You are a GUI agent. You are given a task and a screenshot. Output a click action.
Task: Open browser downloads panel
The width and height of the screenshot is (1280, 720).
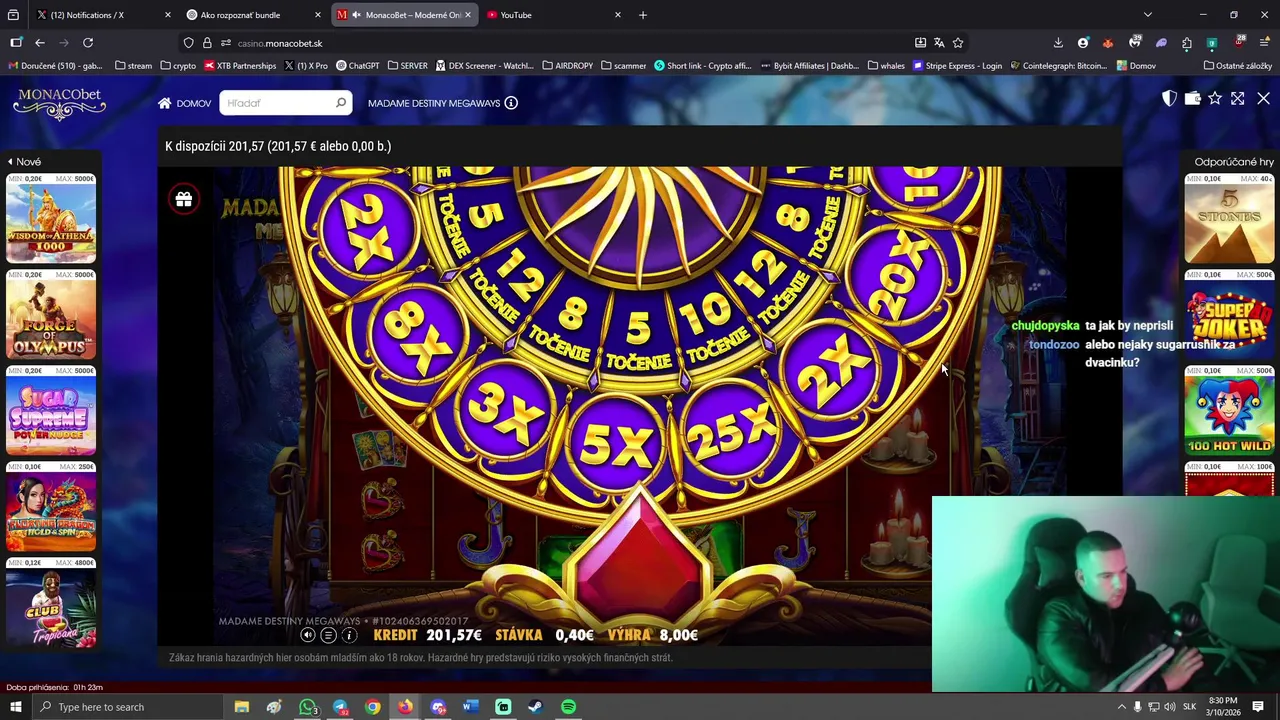pyautogui.click(x=1058, y=43)
